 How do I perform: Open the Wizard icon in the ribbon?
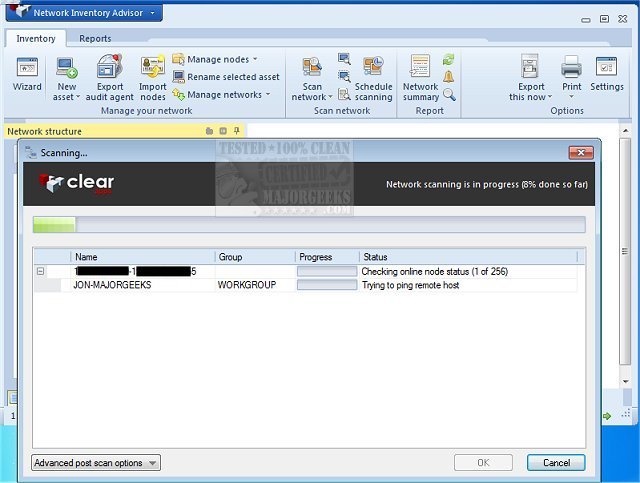click(27, 68)
